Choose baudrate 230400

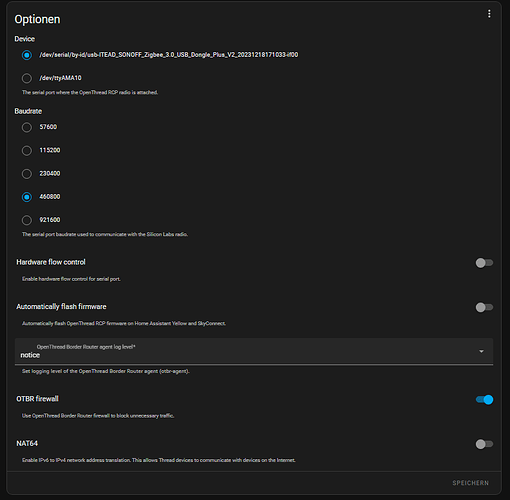[x=27, y=174]
